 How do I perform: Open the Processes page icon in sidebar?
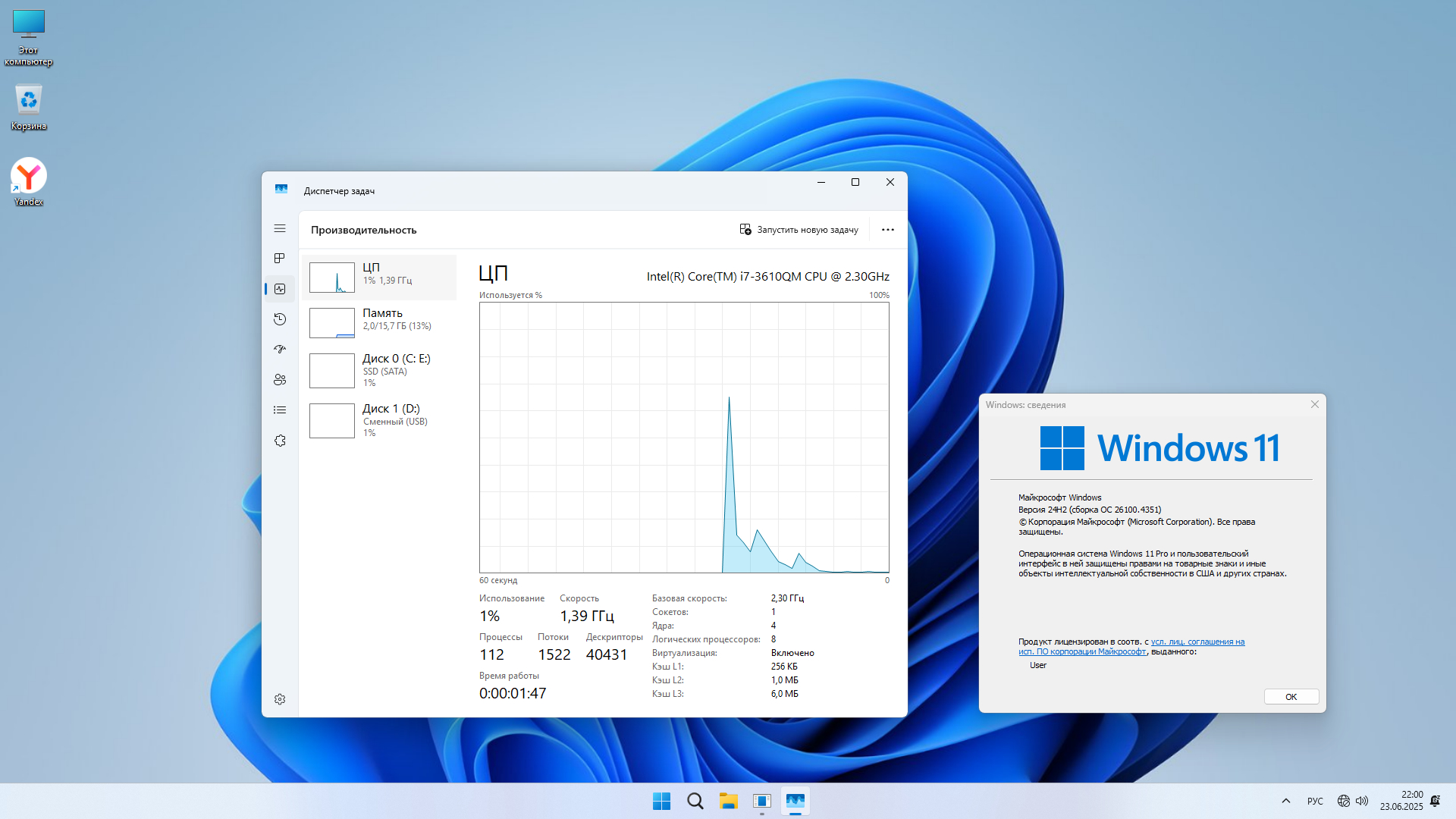[x=280, y=259]
